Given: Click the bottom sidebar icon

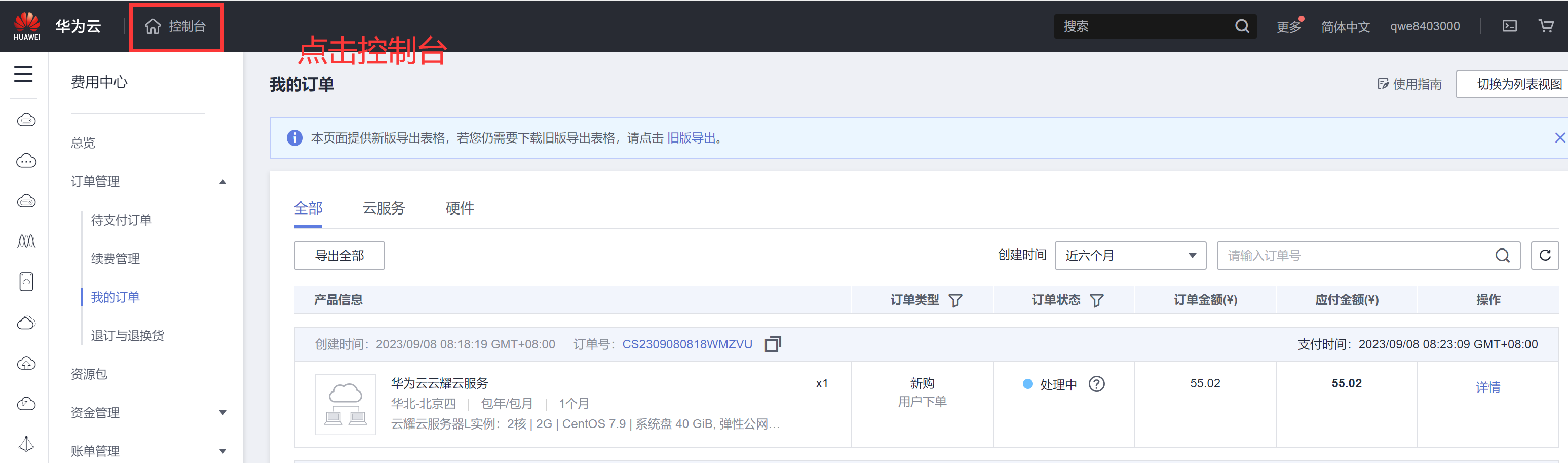Looking at the screenshot, I should [x=25, y=444].
